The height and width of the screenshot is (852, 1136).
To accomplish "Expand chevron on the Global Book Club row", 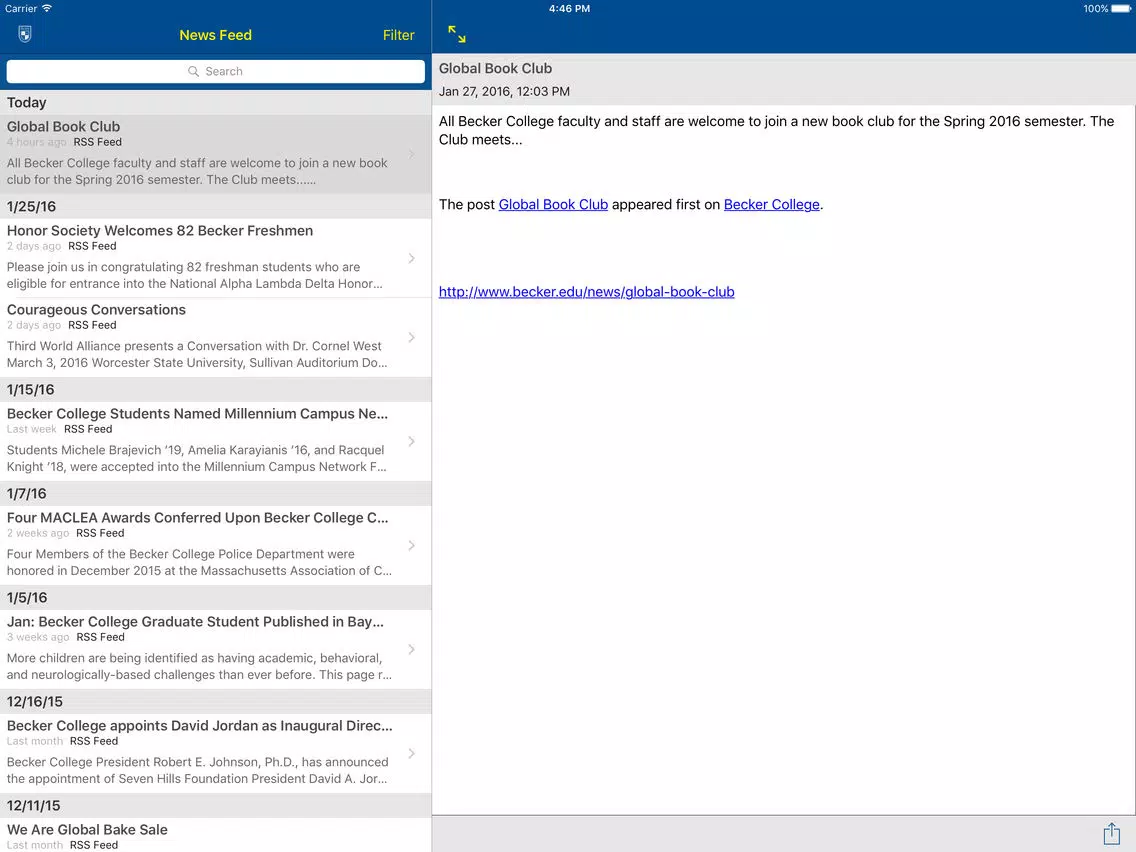I will [x=412, y=154].
